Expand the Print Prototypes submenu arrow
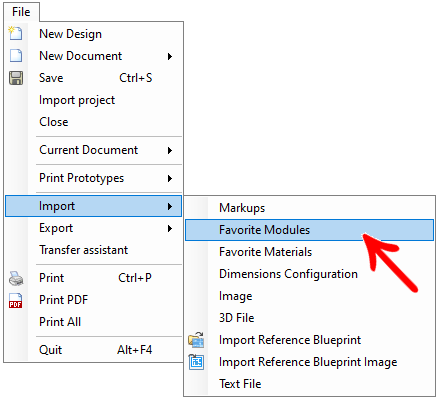 (170, 178)
